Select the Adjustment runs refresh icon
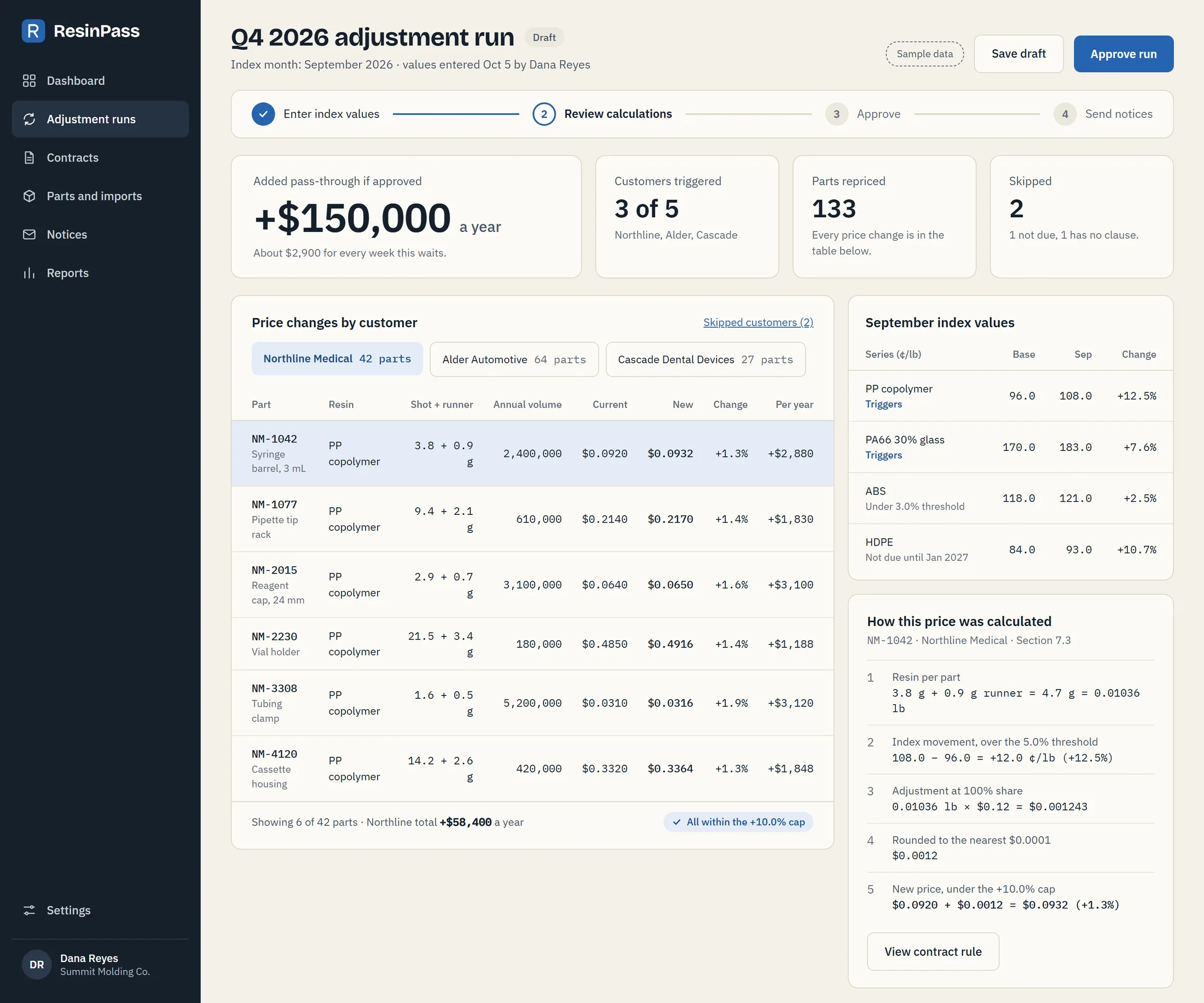This screenshot has height=1003, width=1204. [x=29, y=119]
